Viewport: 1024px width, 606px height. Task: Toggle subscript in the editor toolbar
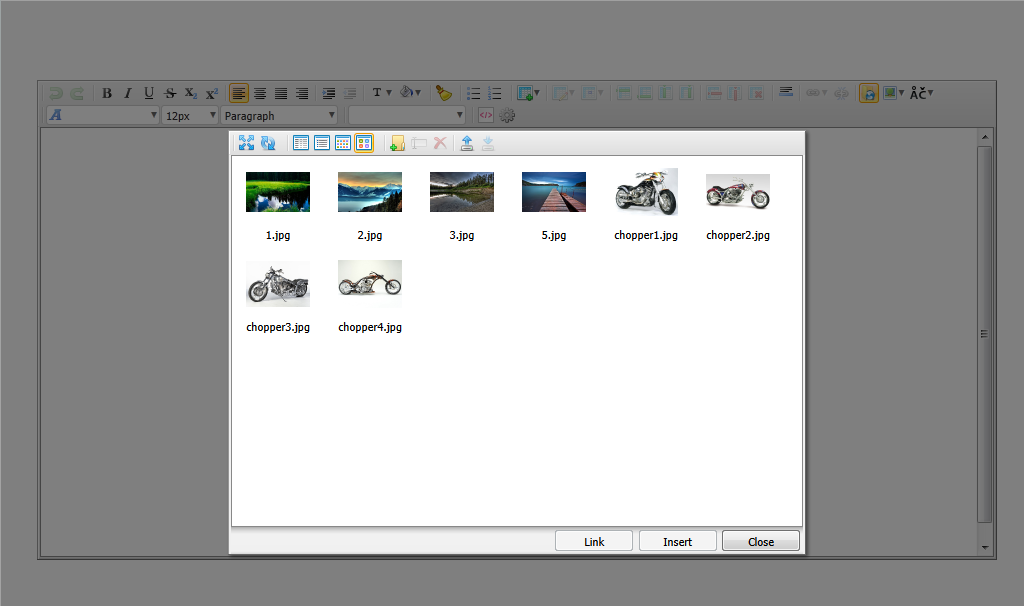[x=191, y=93]
